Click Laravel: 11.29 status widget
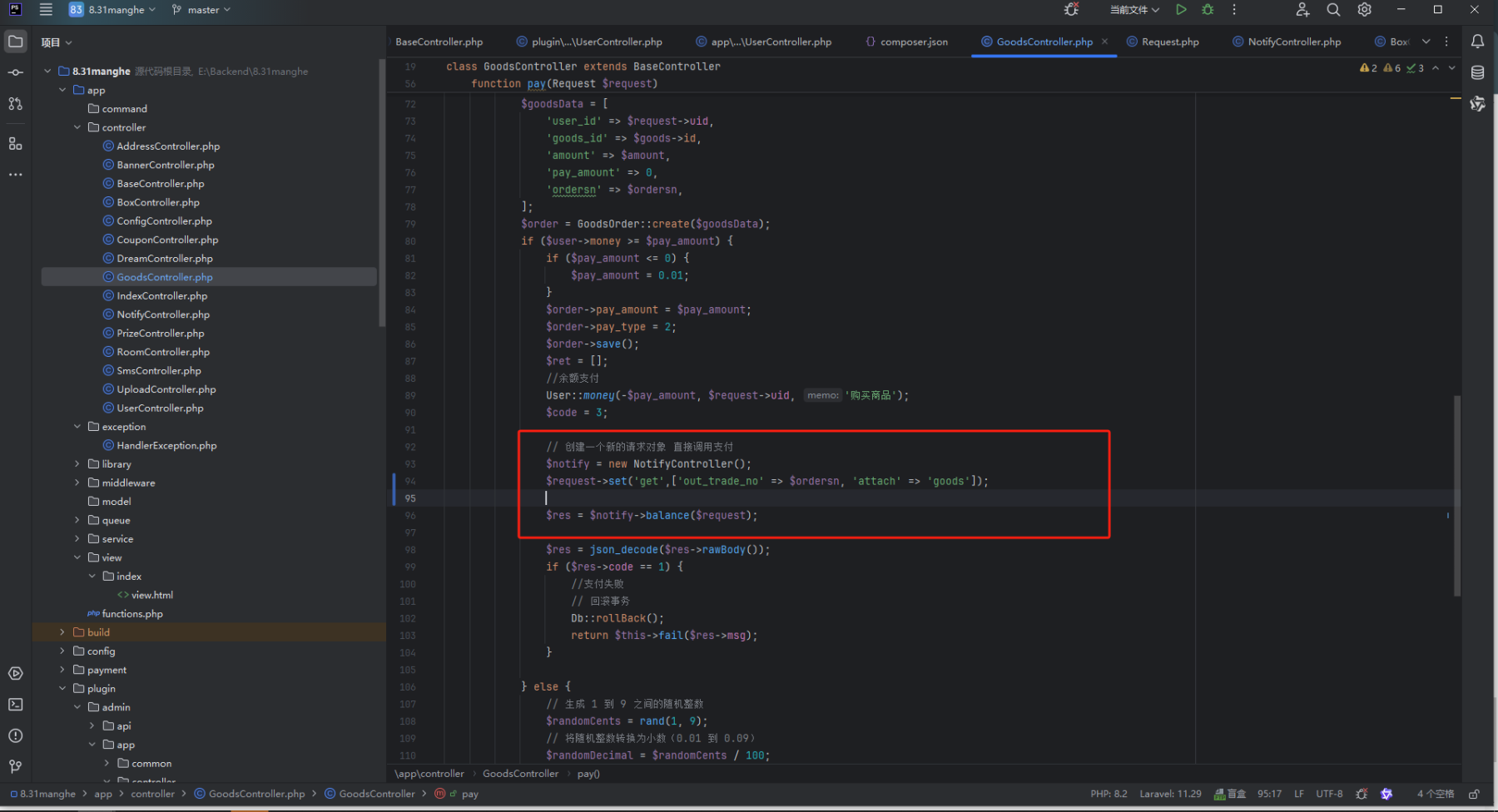The height and width of the screenshot is (812, 1498). pyautogui.click(x=1170, y=794)
